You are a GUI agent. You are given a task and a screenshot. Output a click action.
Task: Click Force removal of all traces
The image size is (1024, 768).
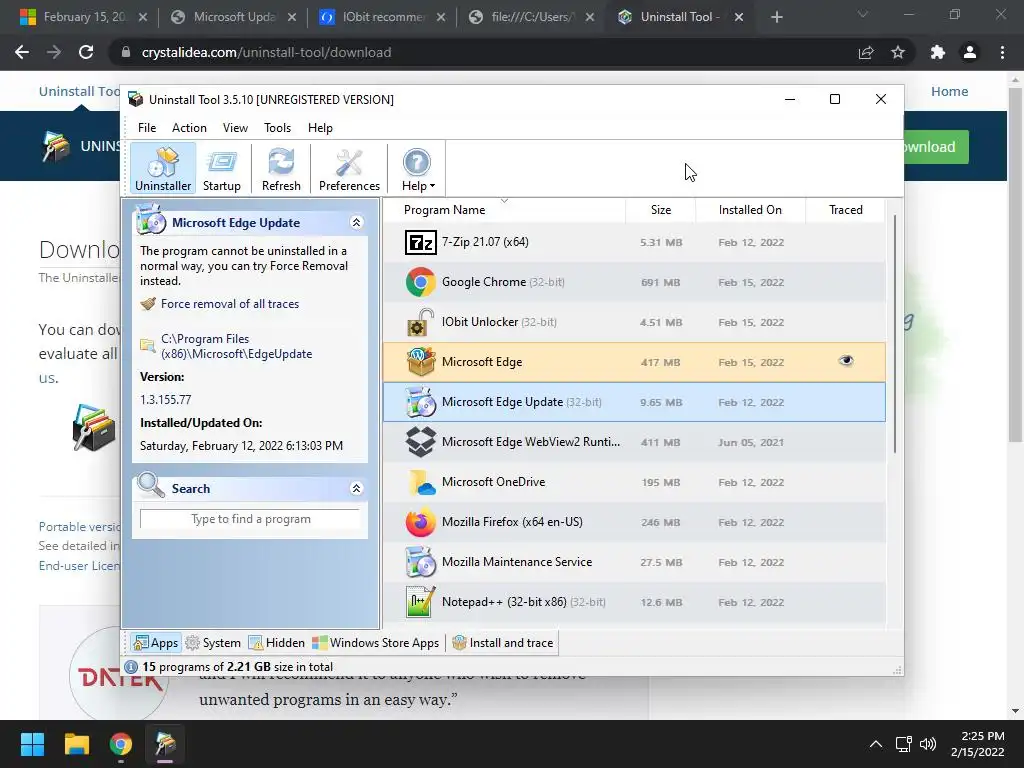coord(230,304)
